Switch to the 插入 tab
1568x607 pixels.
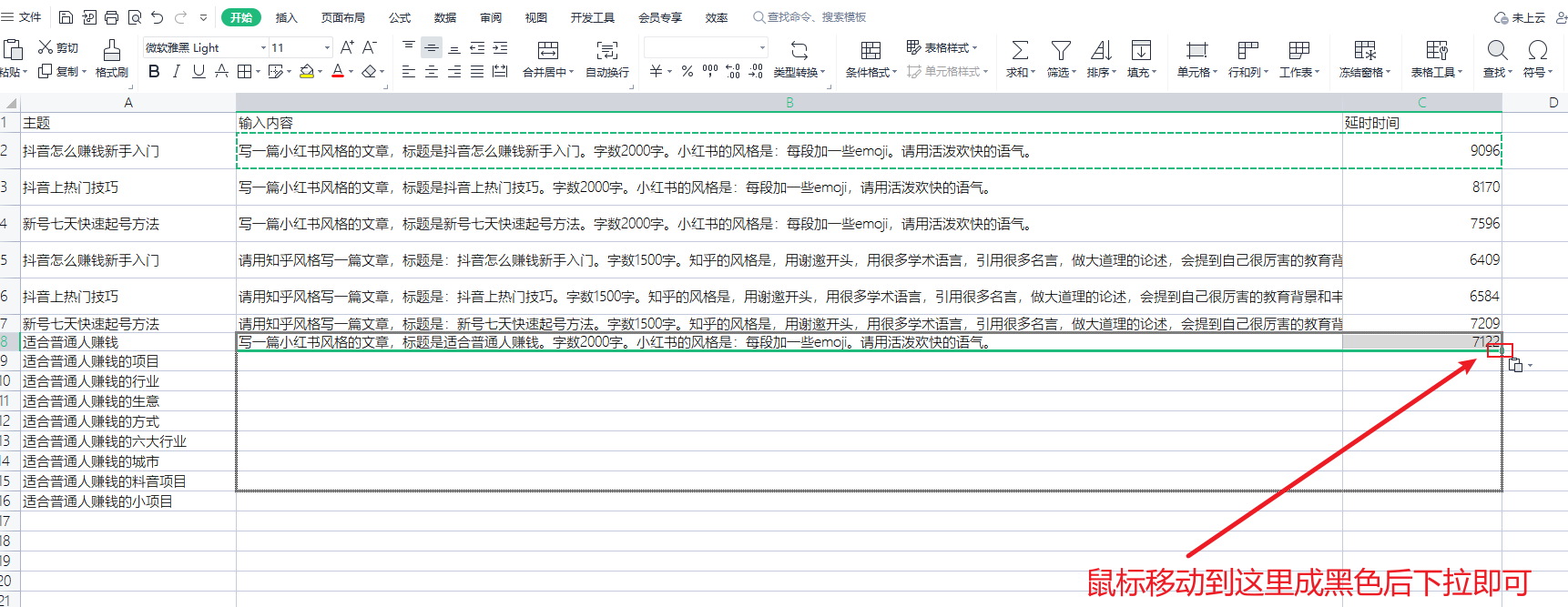[287, 17]
